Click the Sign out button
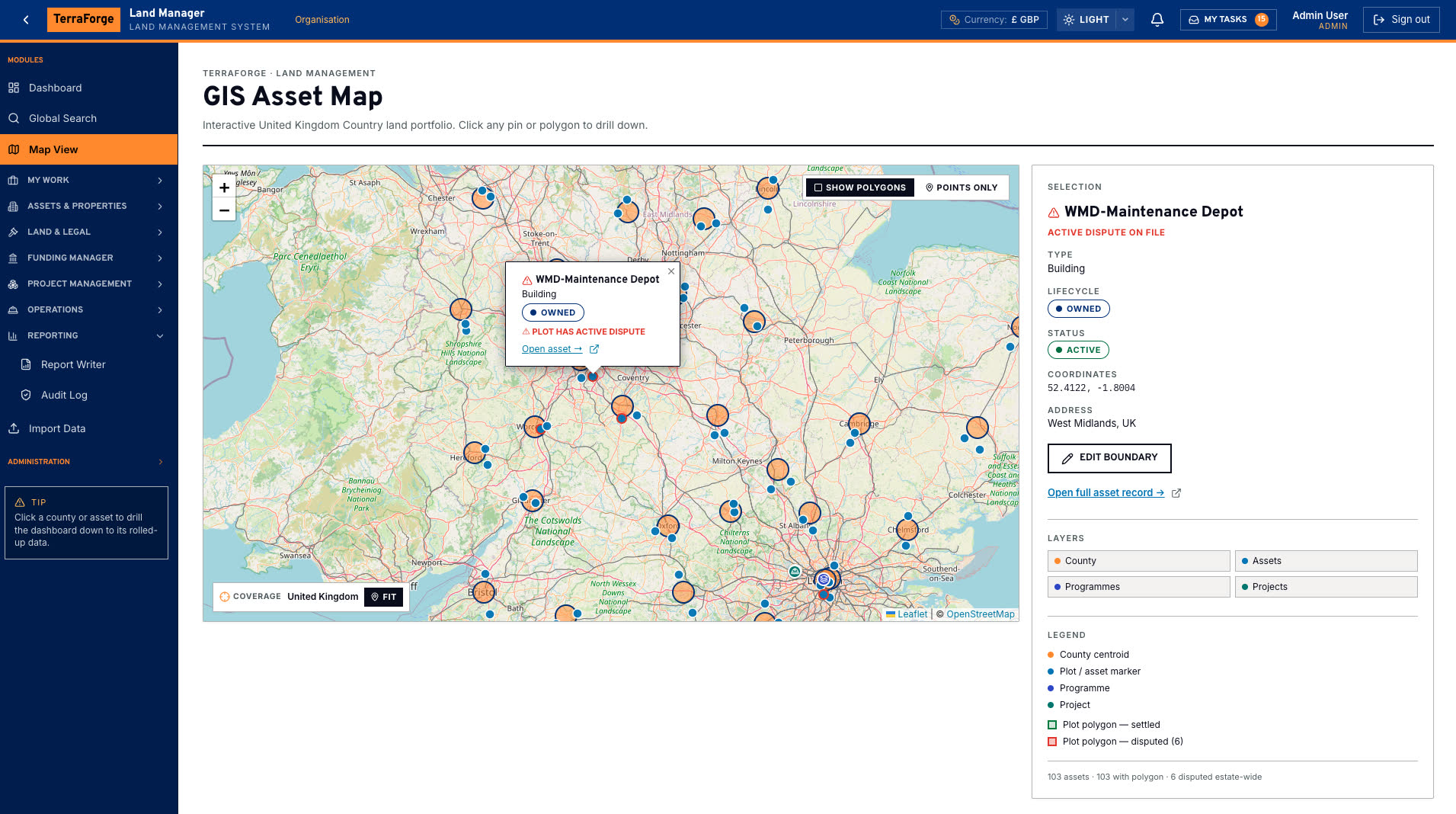 1401,20
